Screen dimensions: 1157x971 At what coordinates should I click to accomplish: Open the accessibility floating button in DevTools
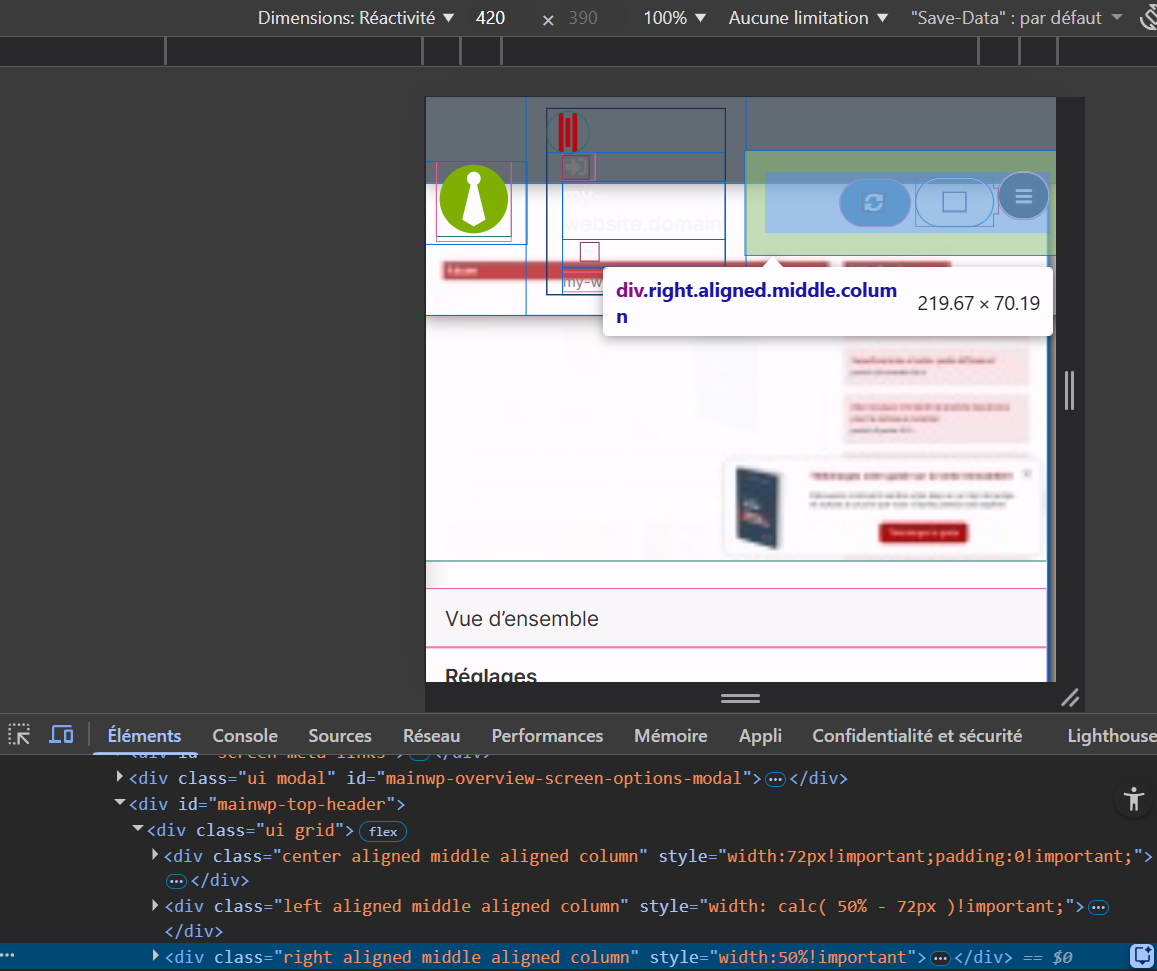coord(1133,799)
